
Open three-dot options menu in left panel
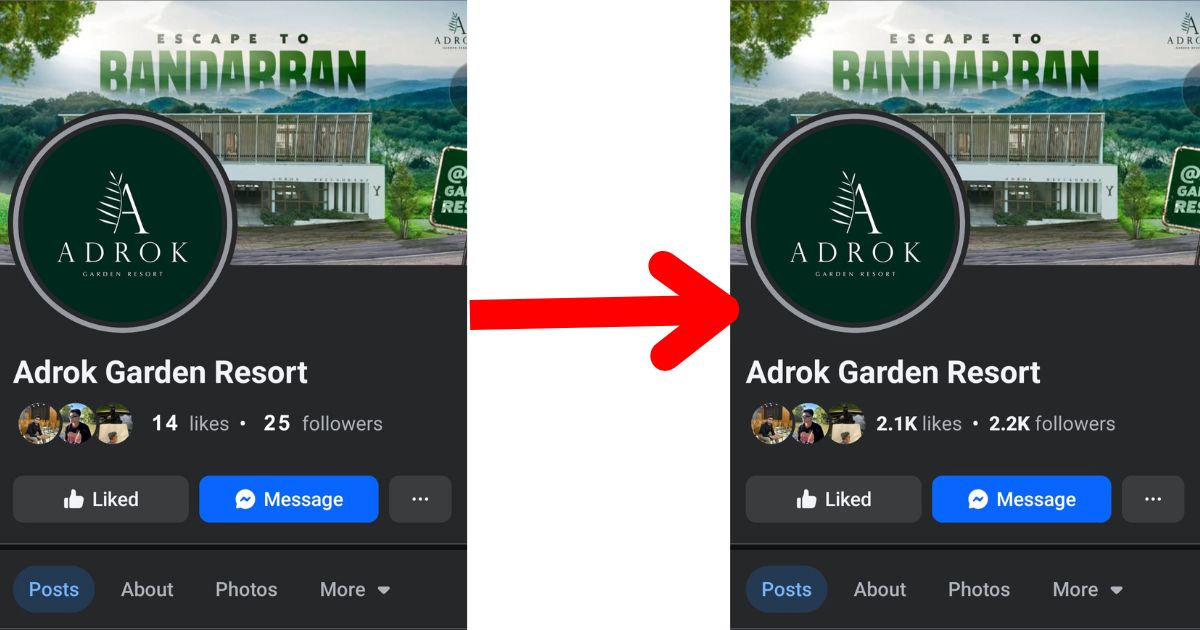pos(420,499)
